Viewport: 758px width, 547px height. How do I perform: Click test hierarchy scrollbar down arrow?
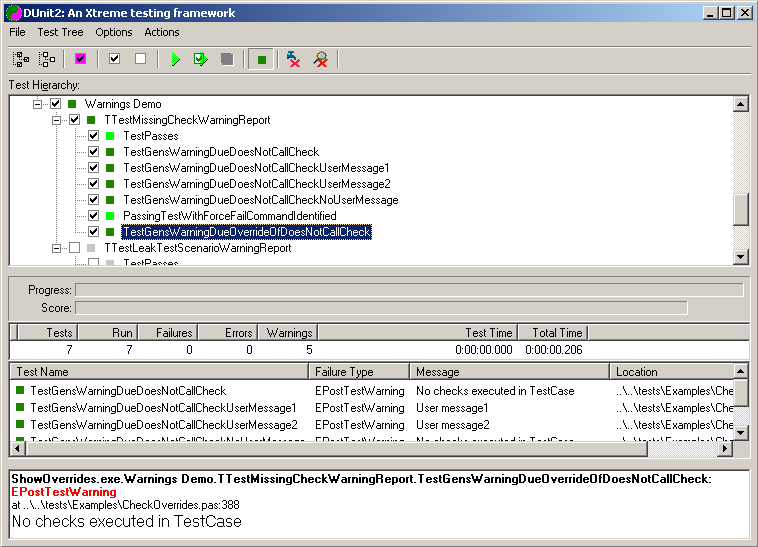[x=741, y=257]
